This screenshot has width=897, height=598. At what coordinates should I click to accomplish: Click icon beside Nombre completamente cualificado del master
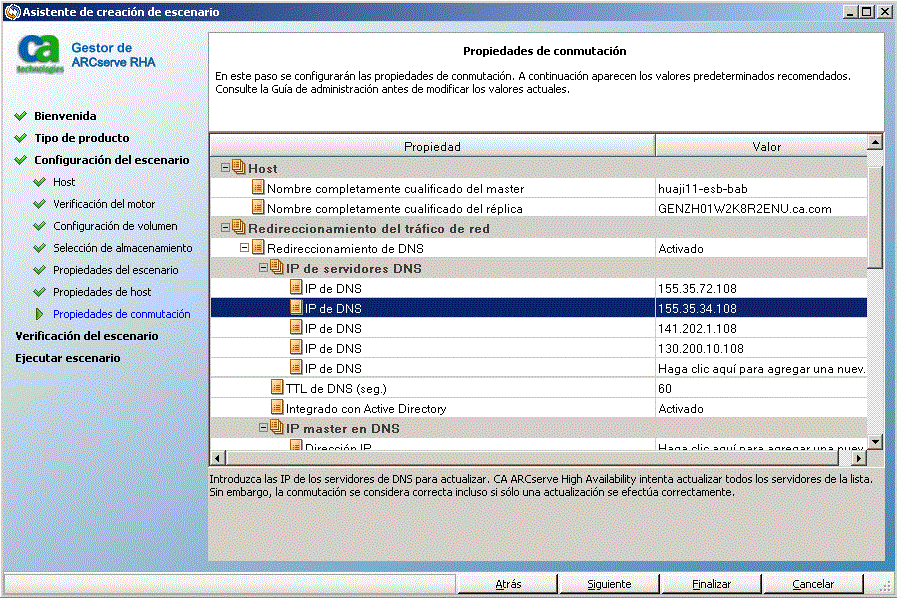click(258, 188)
